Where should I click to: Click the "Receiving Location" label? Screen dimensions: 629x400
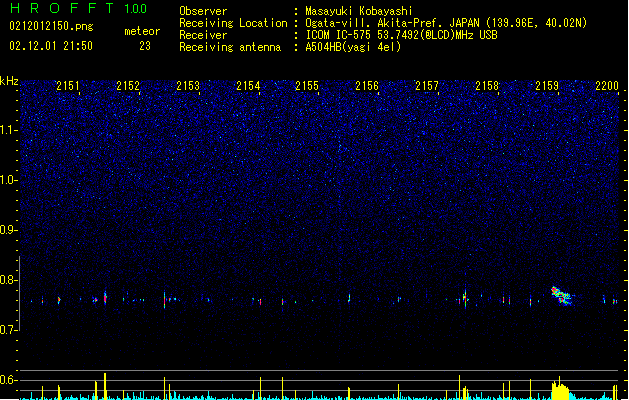coord(233,23)
